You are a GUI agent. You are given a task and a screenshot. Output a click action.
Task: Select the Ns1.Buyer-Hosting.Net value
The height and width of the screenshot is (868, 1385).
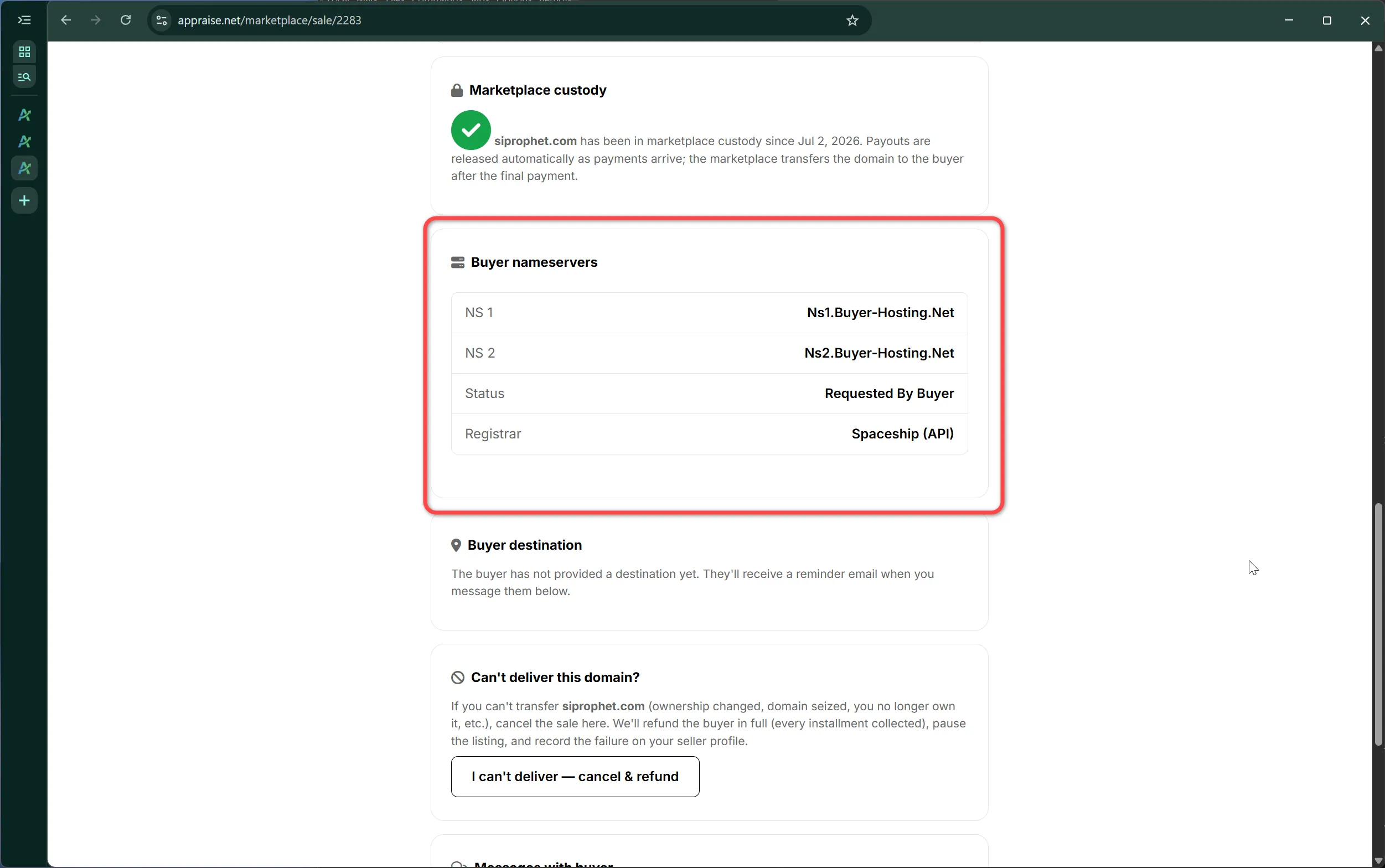(881, 313)
